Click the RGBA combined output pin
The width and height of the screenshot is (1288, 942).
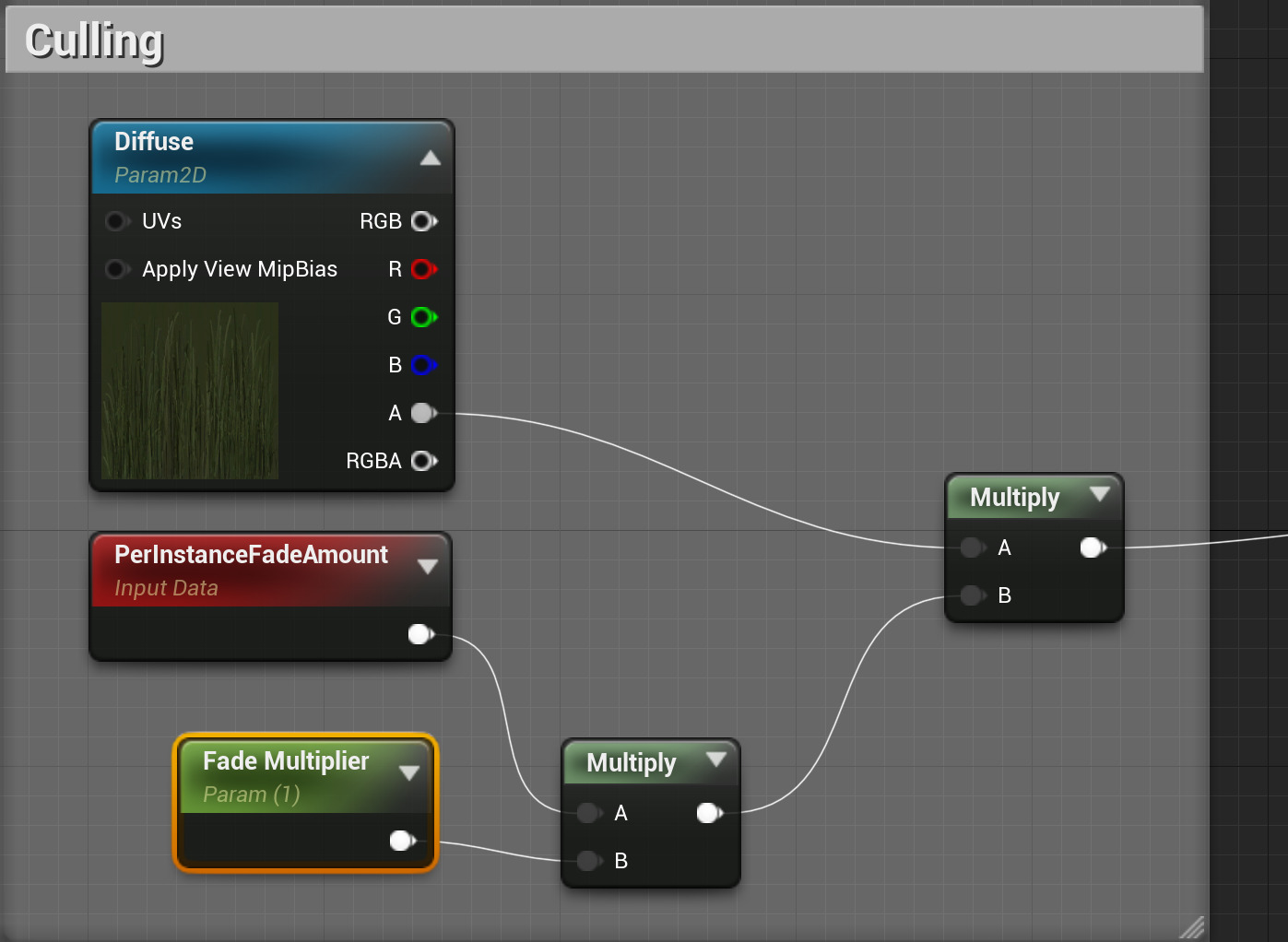pos(423,461)
